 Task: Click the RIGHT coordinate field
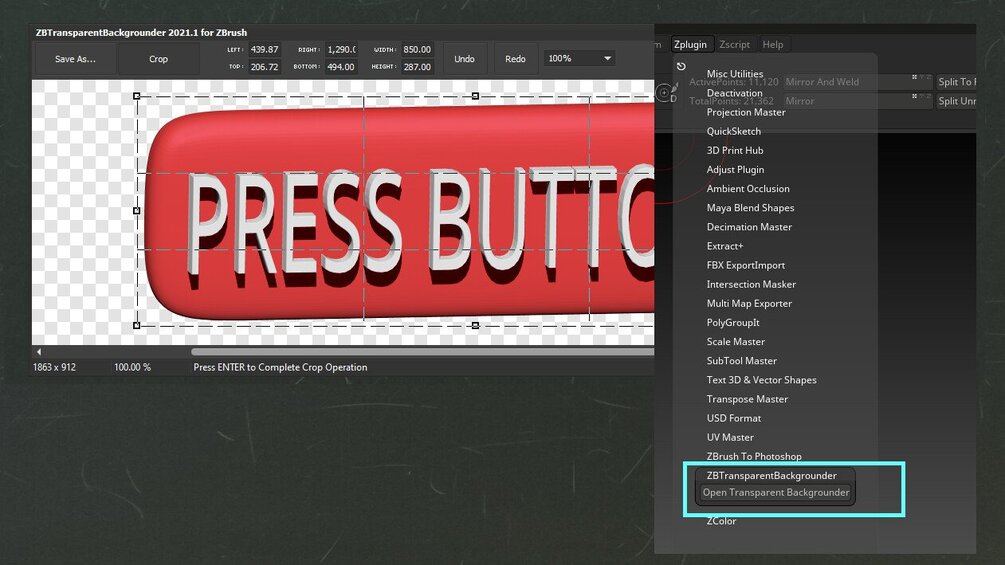point(341,49)
